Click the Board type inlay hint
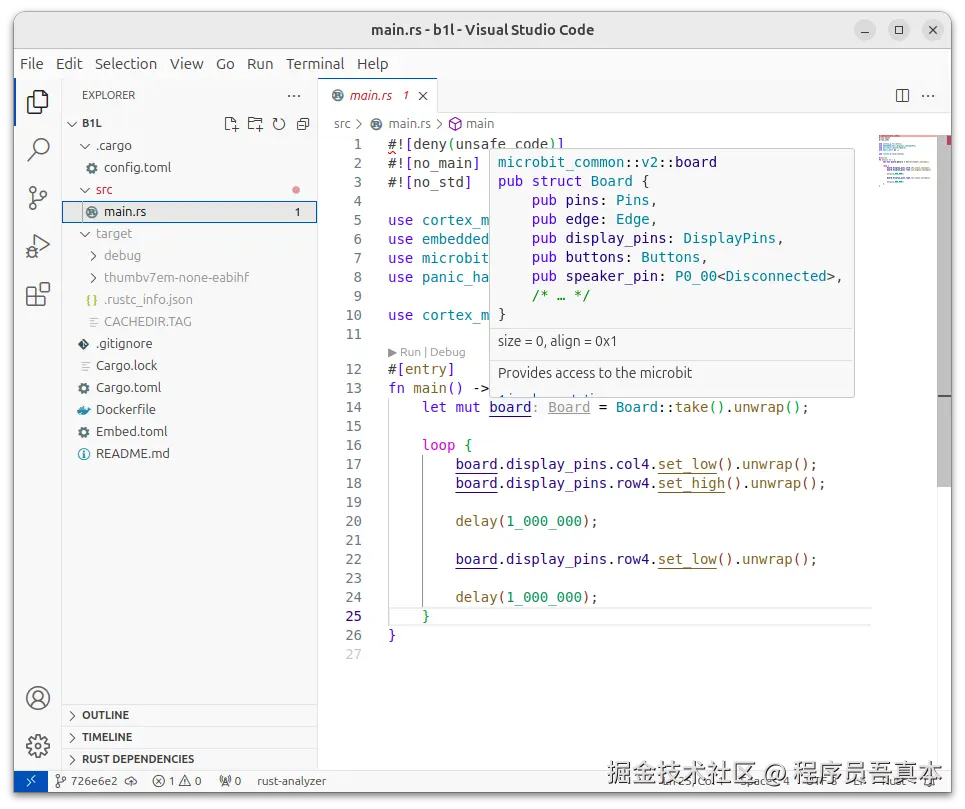This screenshot has height=809, width=965. click(569, 407)
